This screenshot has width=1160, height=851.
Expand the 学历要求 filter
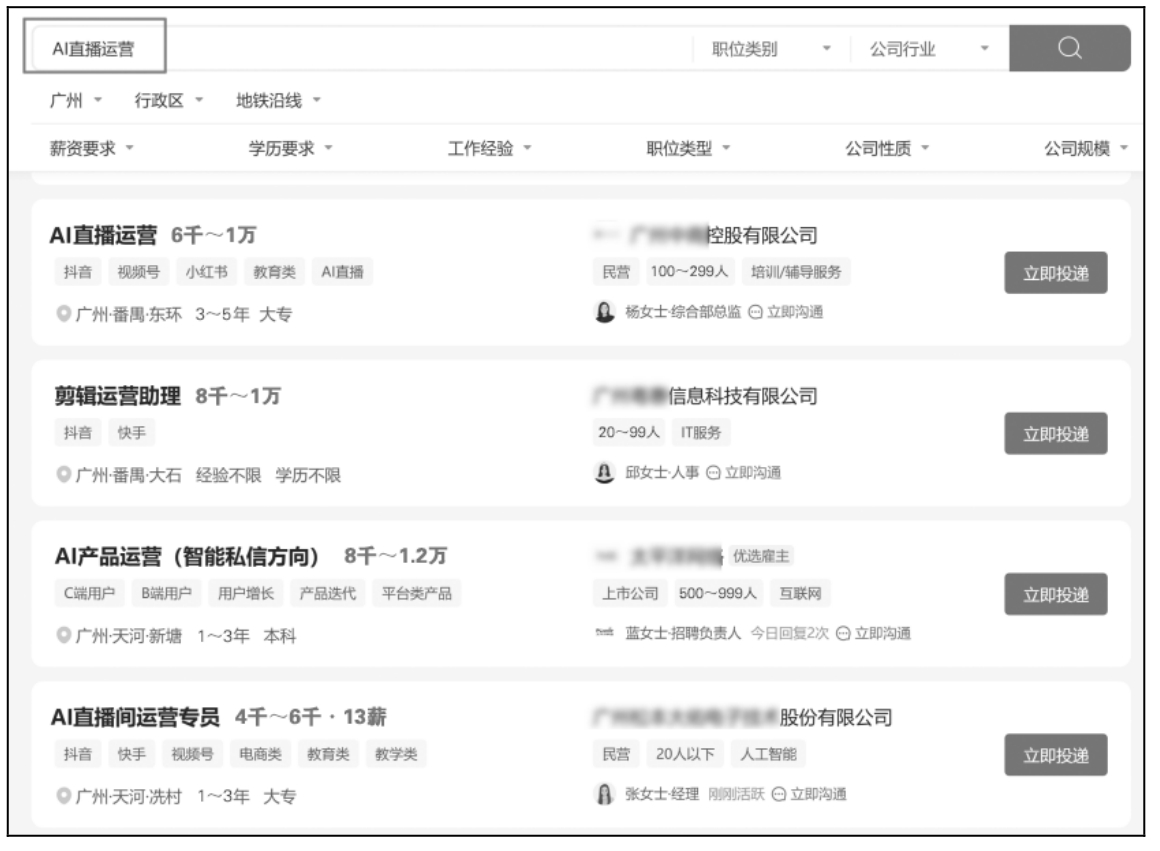tap(290, 149)
